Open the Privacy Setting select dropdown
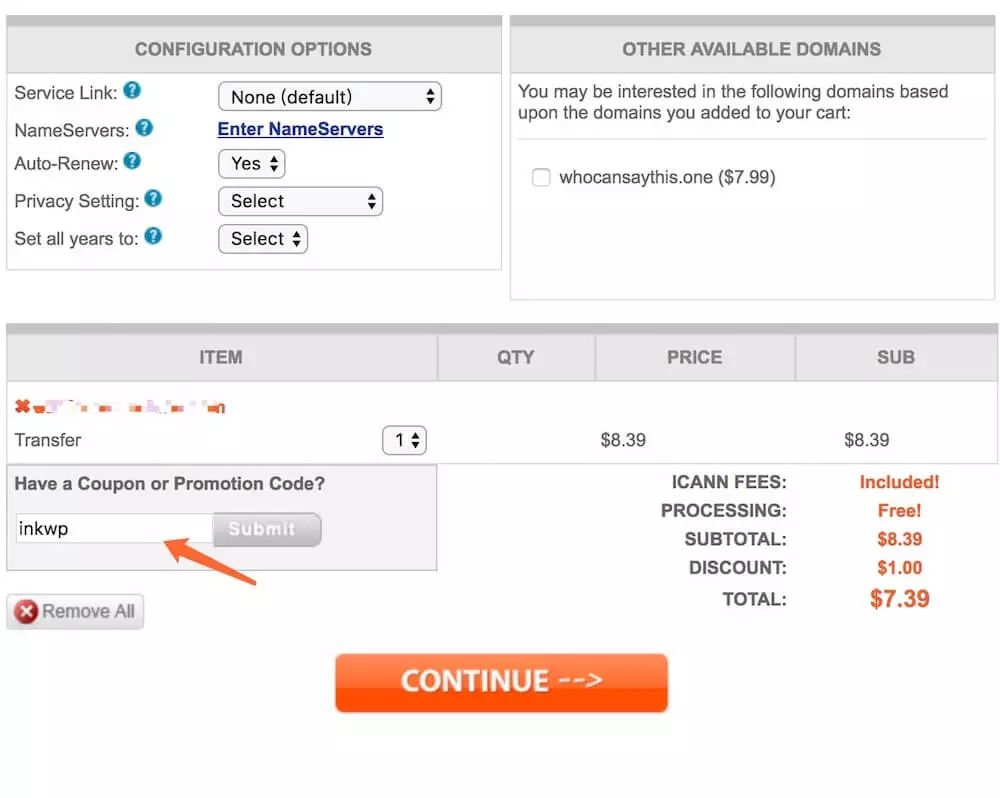Image resolution: width=1000 pixels, height=798 pixels. [x=300, y=201]
